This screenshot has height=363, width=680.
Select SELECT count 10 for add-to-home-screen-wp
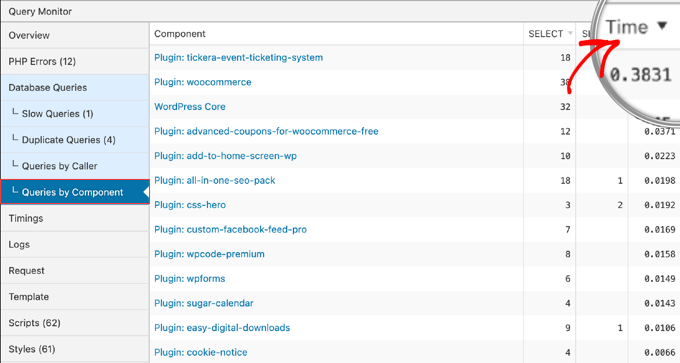coord(565,156)
